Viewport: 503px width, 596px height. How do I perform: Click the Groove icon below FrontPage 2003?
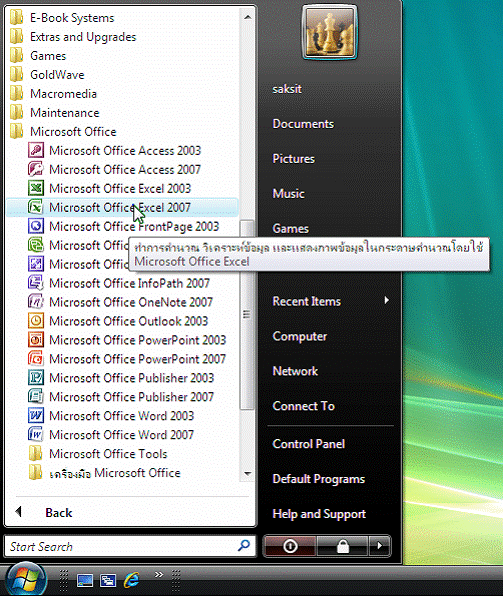36,245
